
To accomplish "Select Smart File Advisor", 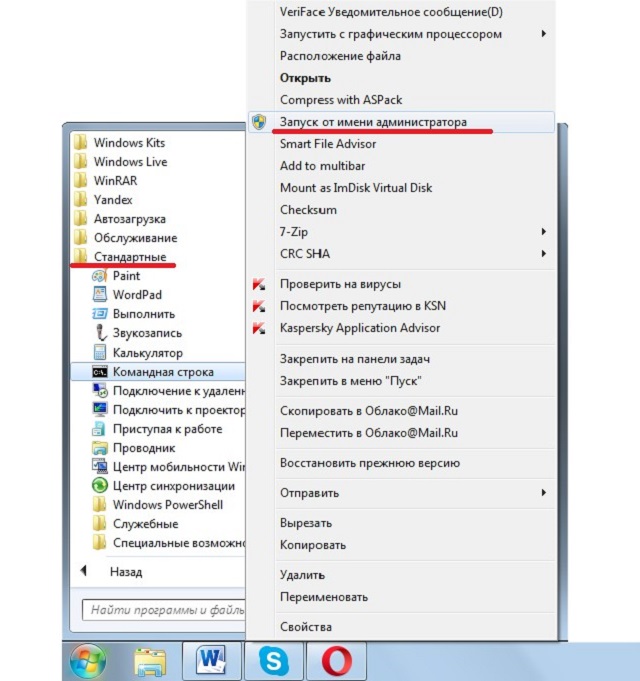I will [x=328, y=144].
